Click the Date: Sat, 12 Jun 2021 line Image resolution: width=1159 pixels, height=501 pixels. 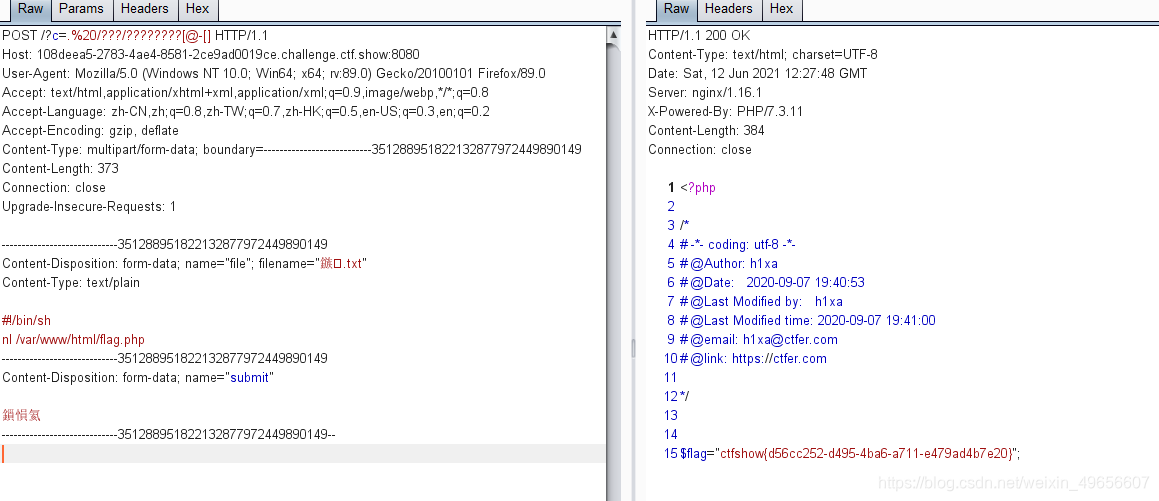tap(758, 74)
